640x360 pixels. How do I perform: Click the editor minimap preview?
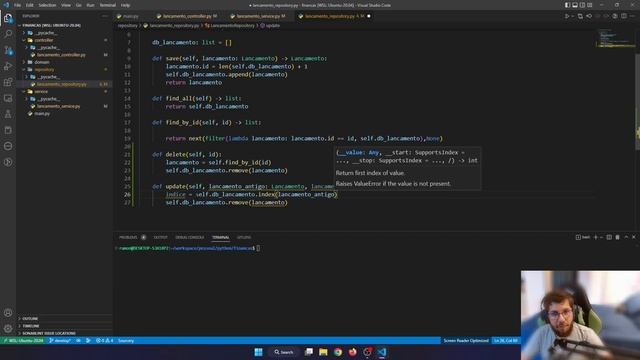(x=615, y=38)
